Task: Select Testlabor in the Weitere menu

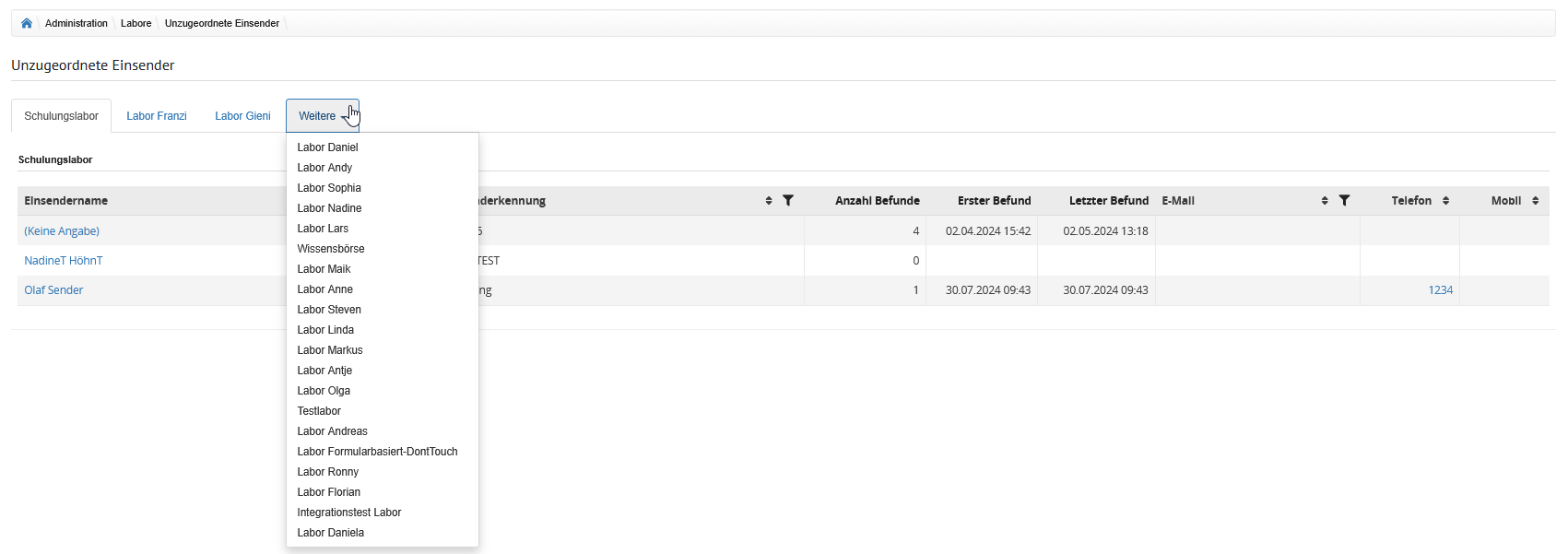Action: tap(319, 411)
